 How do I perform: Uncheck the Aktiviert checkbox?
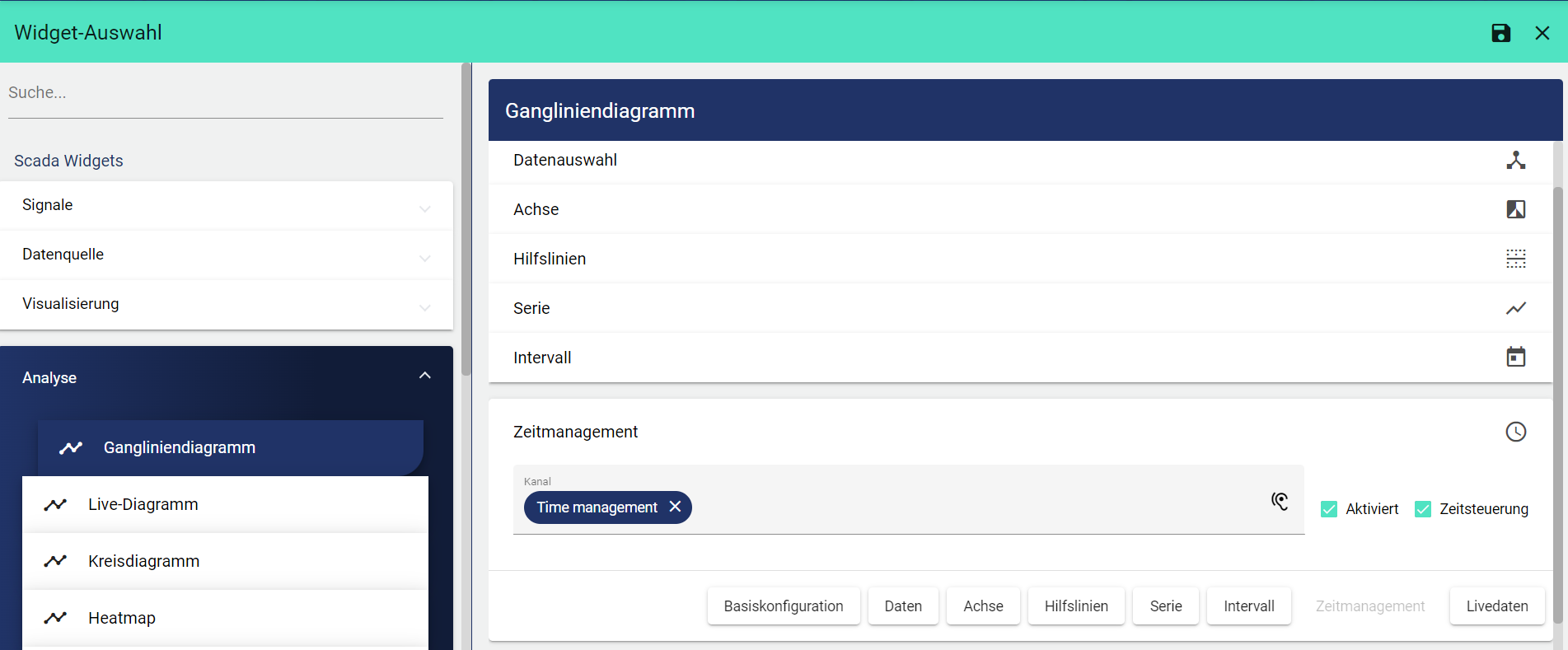pos(1329,509)
